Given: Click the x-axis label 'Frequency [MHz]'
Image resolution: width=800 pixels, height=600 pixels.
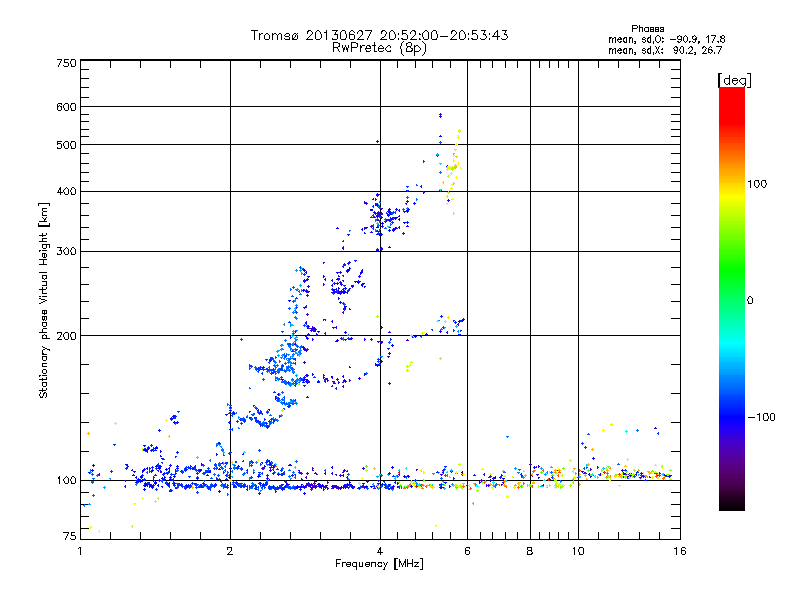Looking at the screenshot, I should (379, 564).
